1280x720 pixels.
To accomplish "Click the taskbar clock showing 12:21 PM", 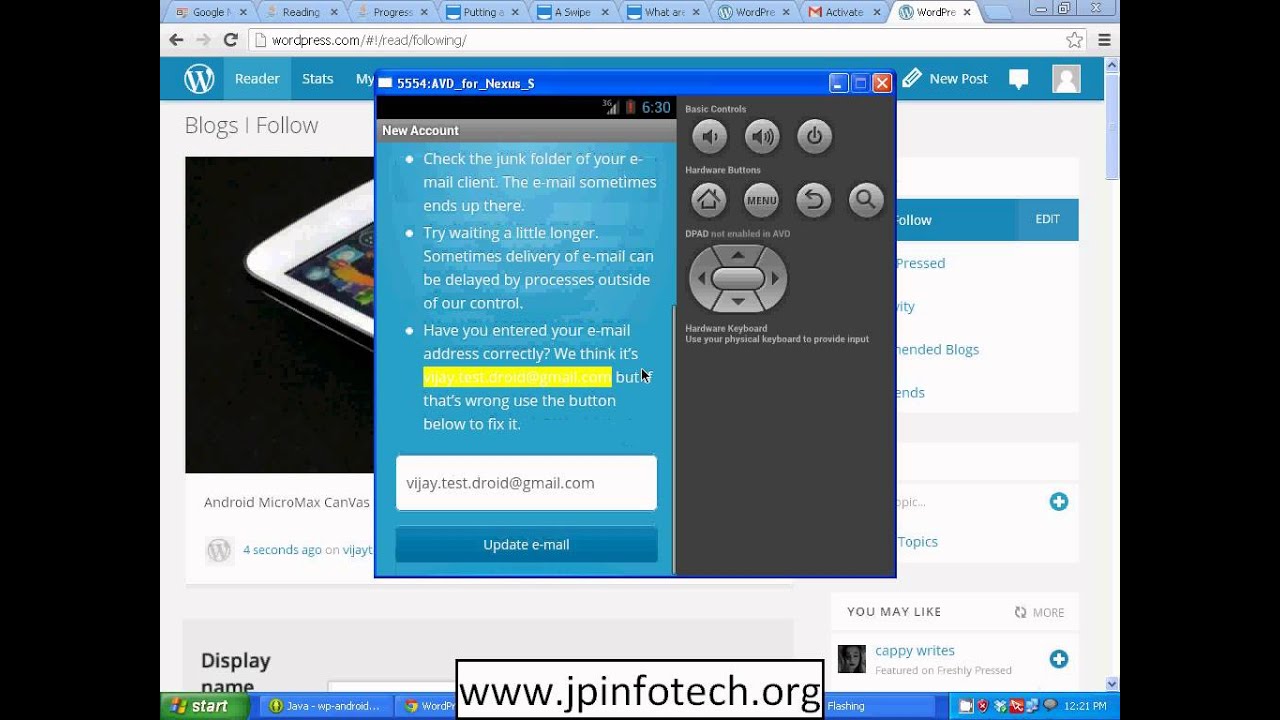I will [x=1085, y=706].
